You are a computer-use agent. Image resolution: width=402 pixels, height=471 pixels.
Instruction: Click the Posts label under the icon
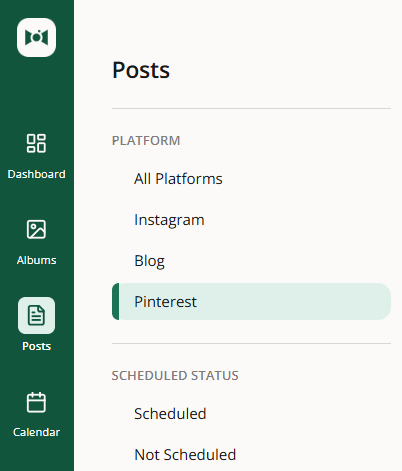[x=36, y=346]
